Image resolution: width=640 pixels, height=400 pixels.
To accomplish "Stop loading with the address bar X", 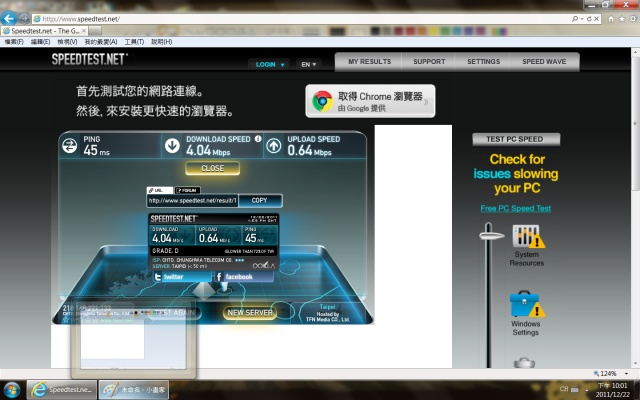I will pyautogui.click(x=596, y=19).
